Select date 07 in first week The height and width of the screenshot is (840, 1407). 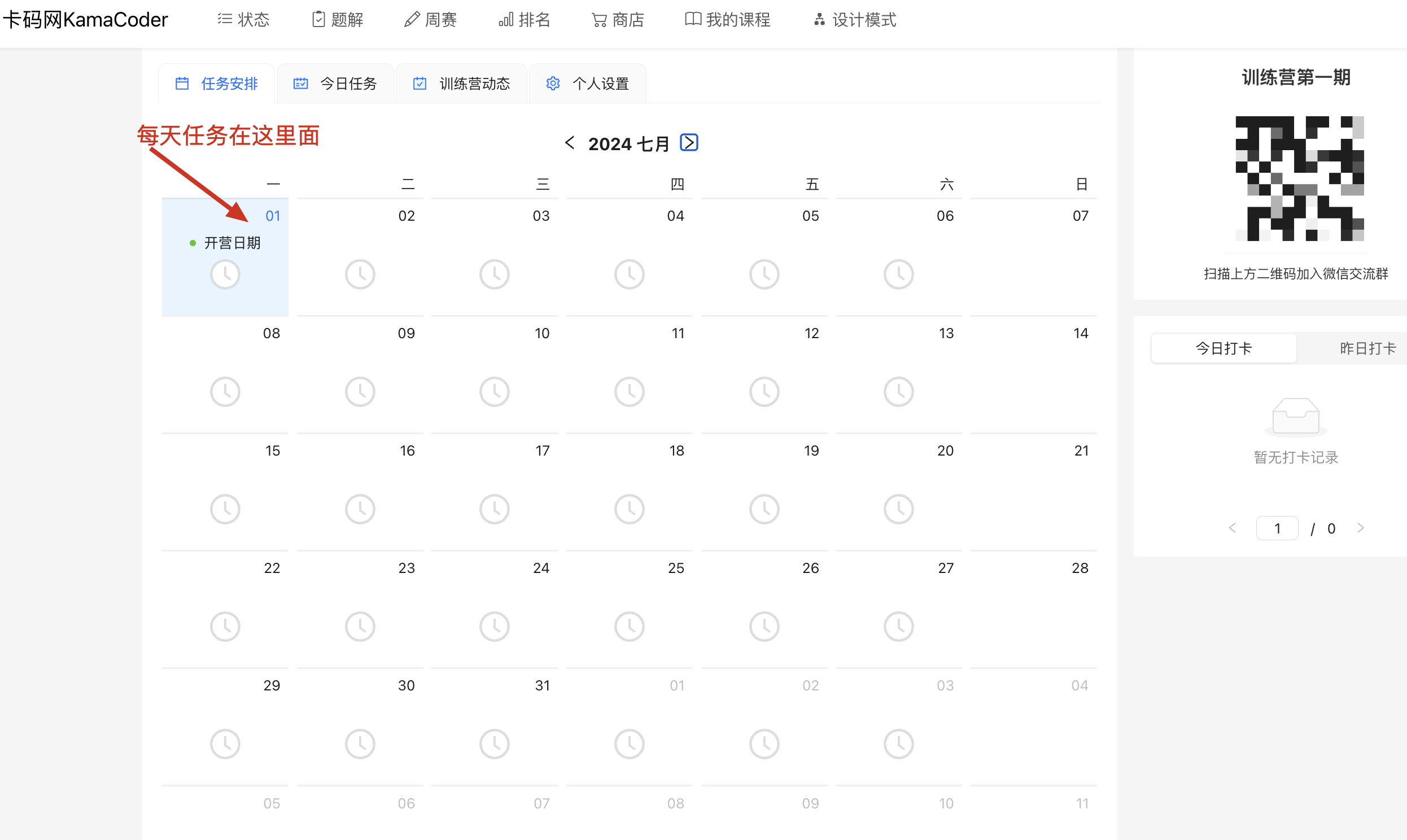[1081, 216]
